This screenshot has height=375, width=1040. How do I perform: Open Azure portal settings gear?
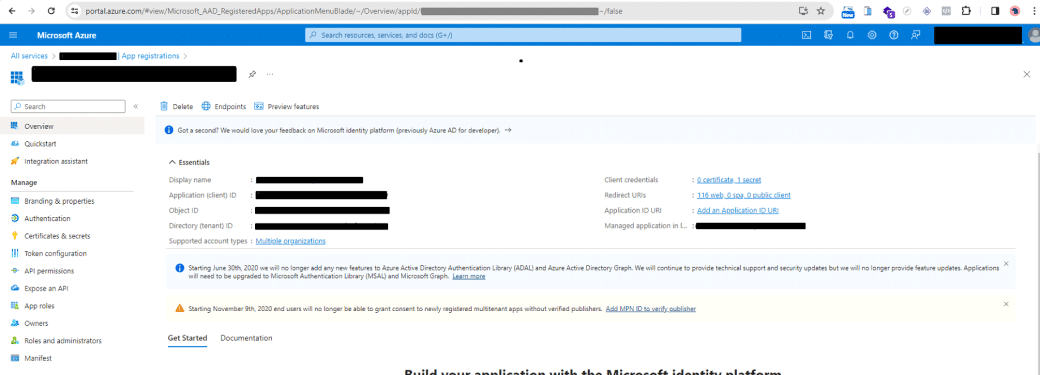tap(872, 35)
